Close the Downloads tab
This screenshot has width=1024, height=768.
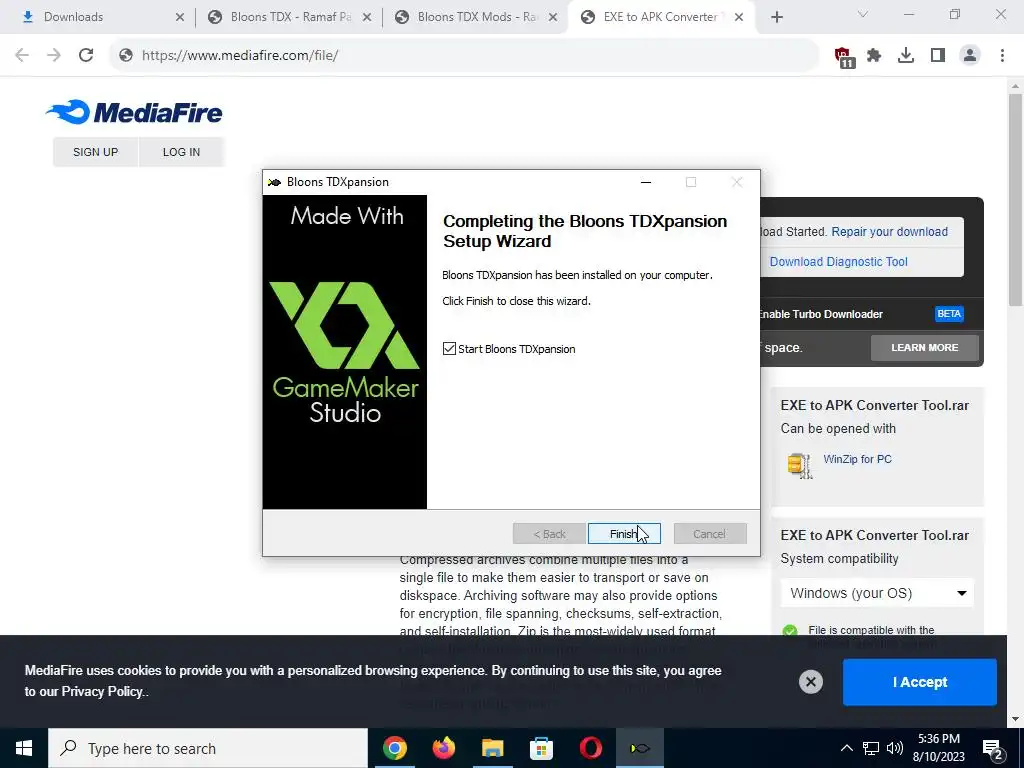[180, 17]
